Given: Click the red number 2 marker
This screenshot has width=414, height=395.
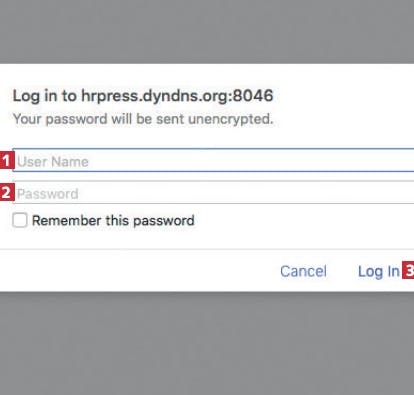Looking at the screenshot, I should point(6,192).
